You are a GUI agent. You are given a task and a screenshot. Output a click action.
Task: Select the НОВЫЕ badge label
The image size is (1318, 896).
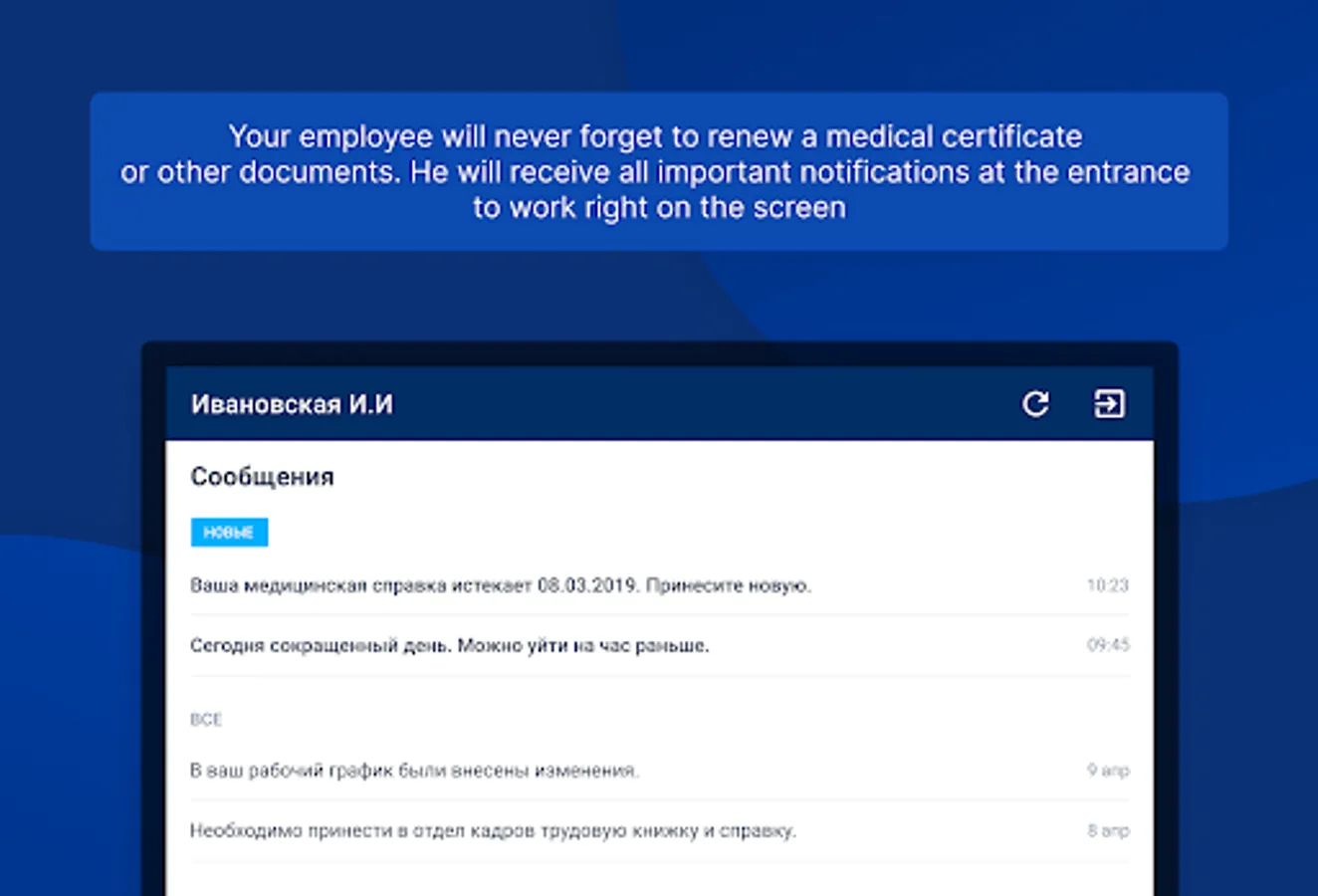coord(229,533)
